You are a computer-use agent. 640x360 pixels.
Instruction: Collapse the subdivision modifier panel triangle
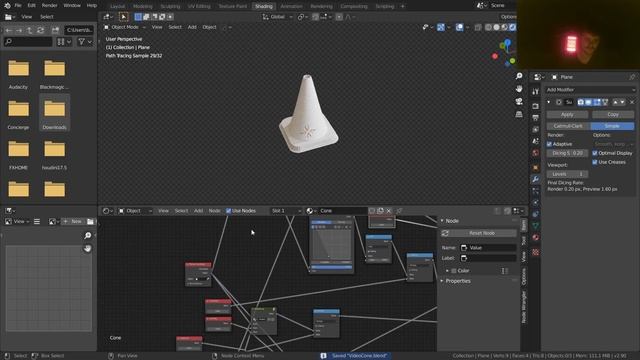click(x=549, y=102)
